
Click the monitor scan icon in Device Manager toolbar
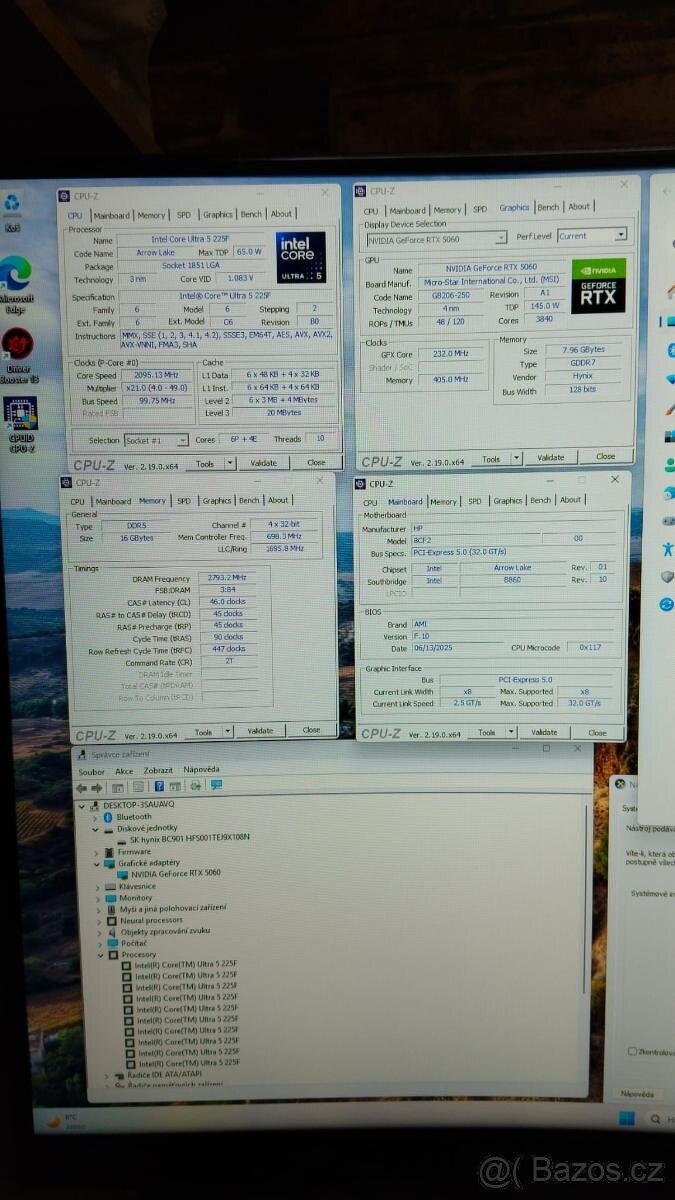pos(216,786)
